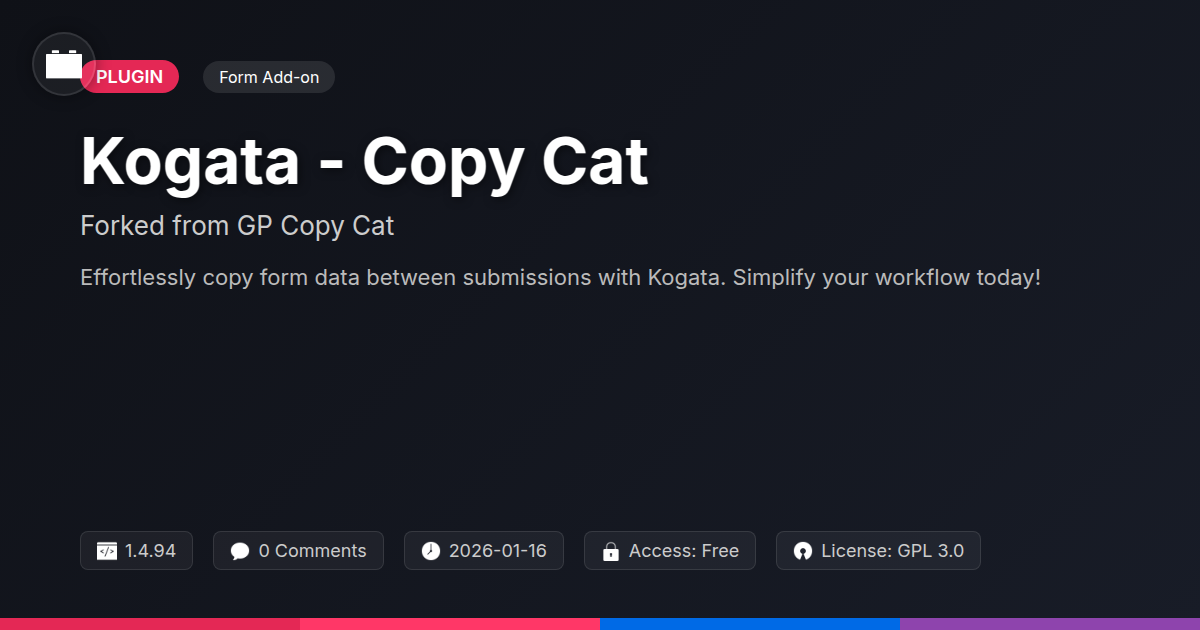Click the 2026-01-16 date badge
Image resolution: width=1200 pixels, height=630 pixels.
(x=484, y=551)
